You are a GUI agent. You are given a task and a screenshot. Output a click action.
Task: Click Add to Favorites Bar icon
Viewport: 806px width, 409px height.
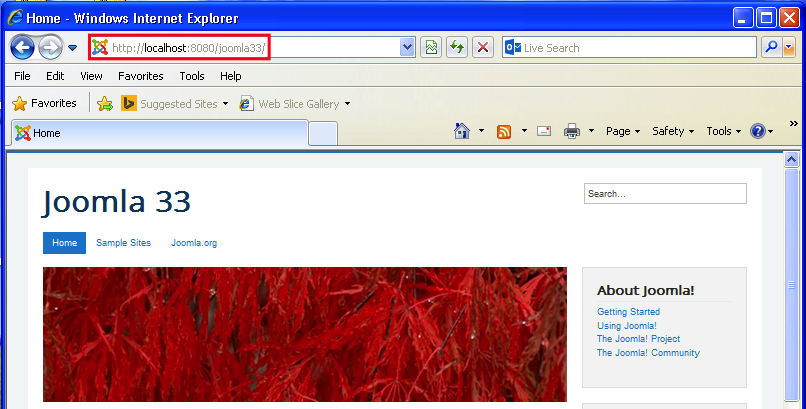(105, 104)
